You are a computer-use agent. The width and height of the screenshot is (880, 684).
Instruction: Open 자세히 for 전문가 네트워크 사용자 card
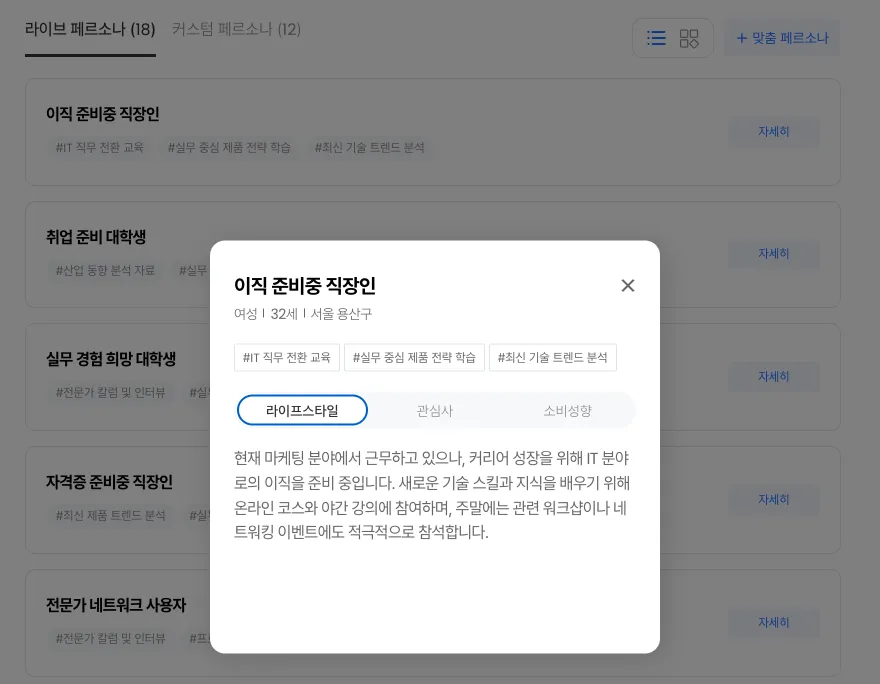coord(773,622)
